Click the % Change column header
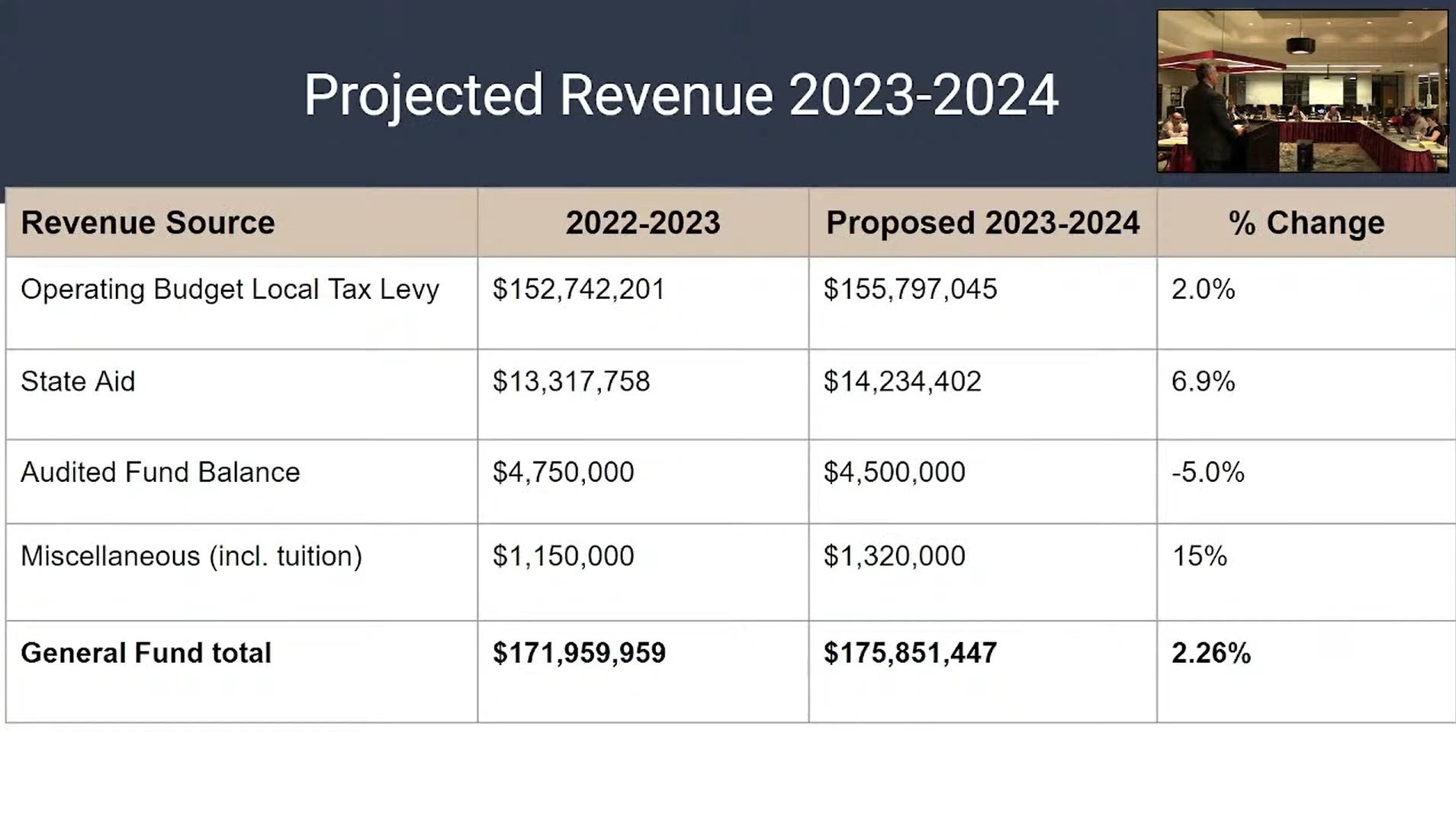Image resolution: width=1456 pixels, height=823 pixels. tap(1306, 223)
